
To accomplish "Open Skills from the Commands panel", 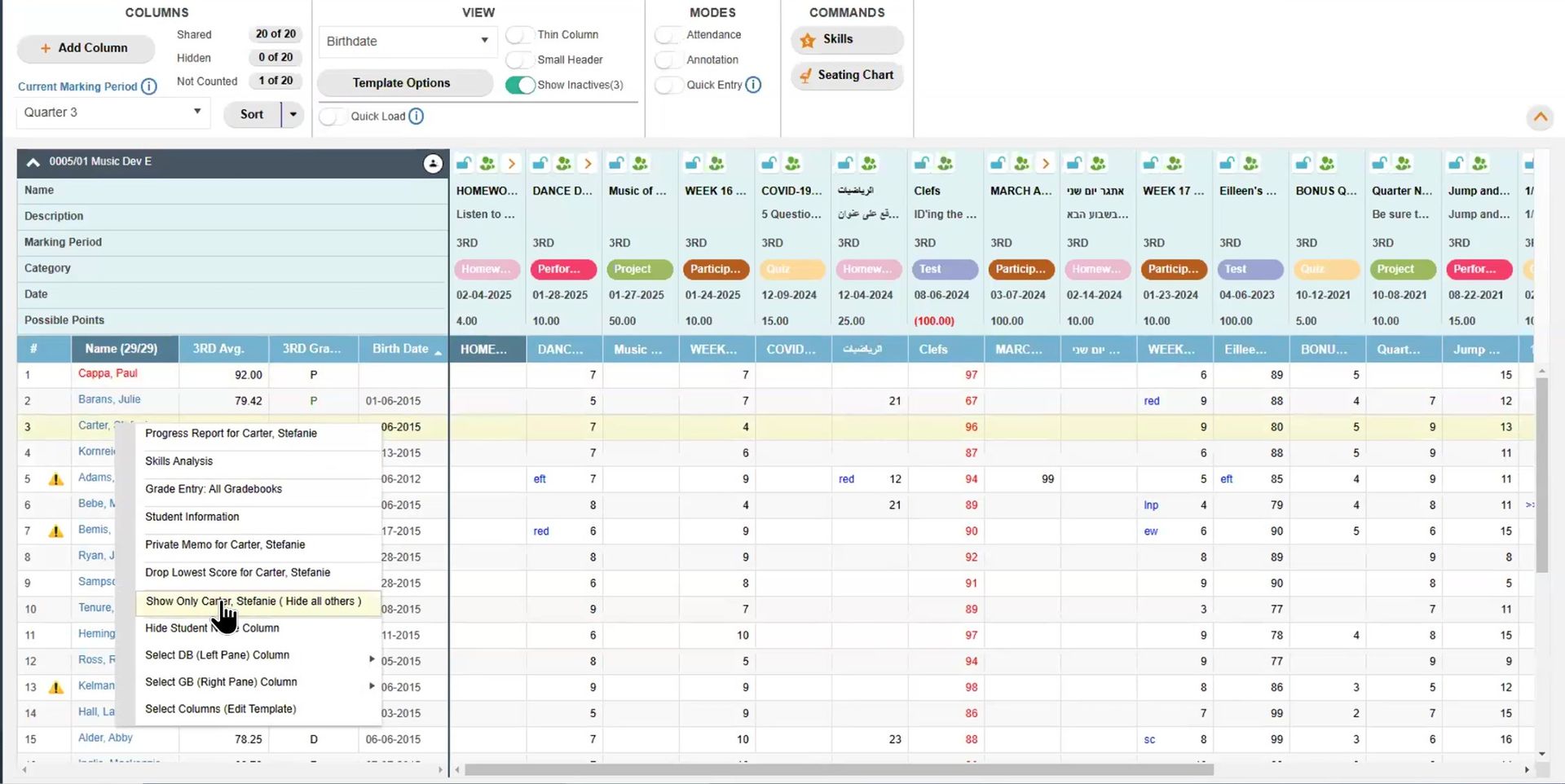I will [846, 39].
